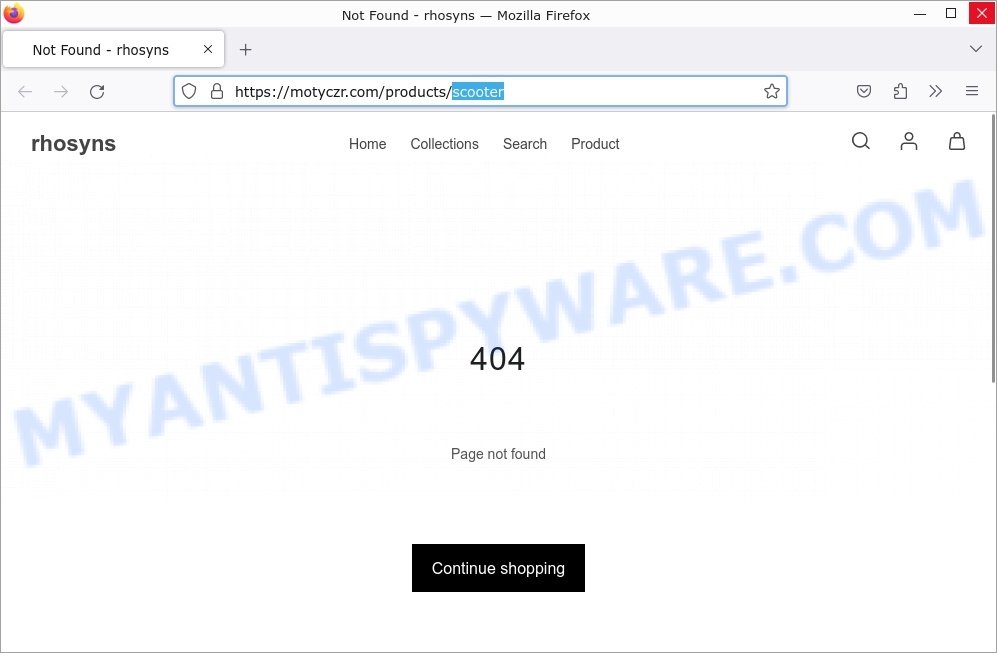997x653 pixels.
Task: Open the Product menu item
Action: [595, 144]
